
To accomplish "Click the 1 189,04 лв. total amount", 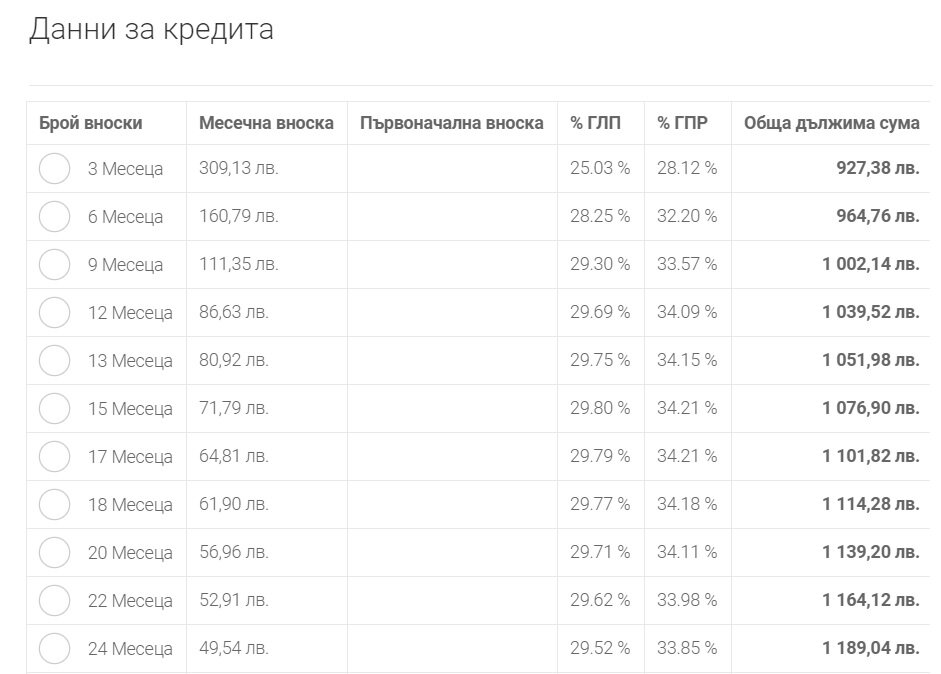I will coord(871,648).
